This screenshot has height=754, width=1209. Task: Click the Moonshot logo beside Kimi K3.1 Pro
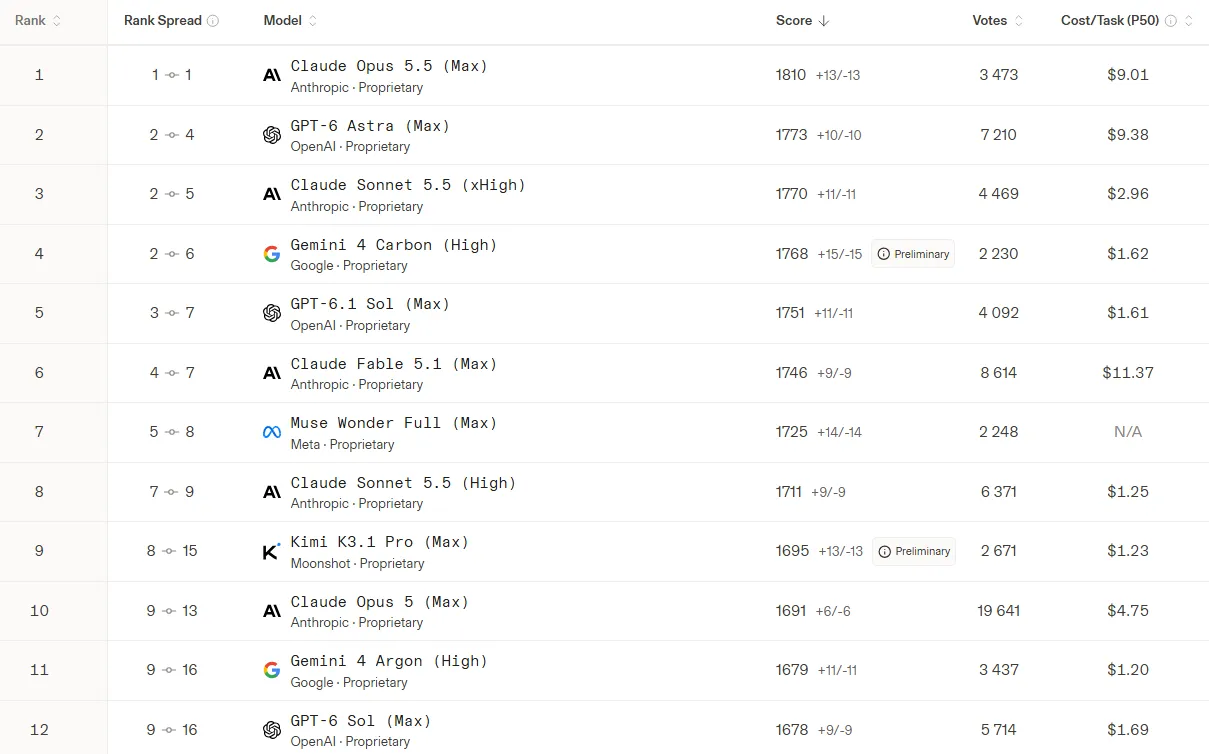pos(271,551)
